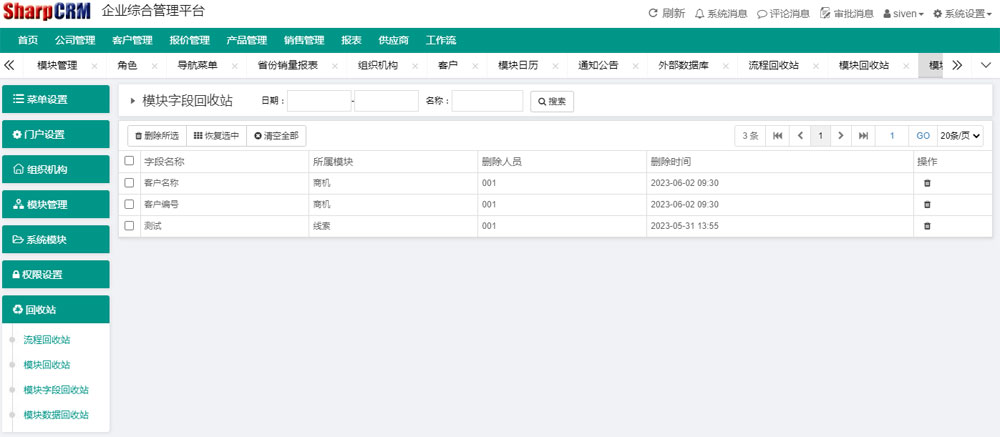
Task: Toggle the select-all header checkbox
Action: click(x=129, y=161)
